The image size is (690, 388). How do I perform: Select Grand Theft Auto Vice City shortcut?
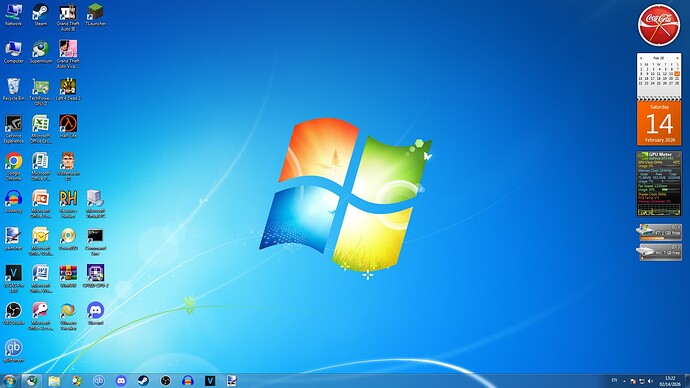pos(68,55)
